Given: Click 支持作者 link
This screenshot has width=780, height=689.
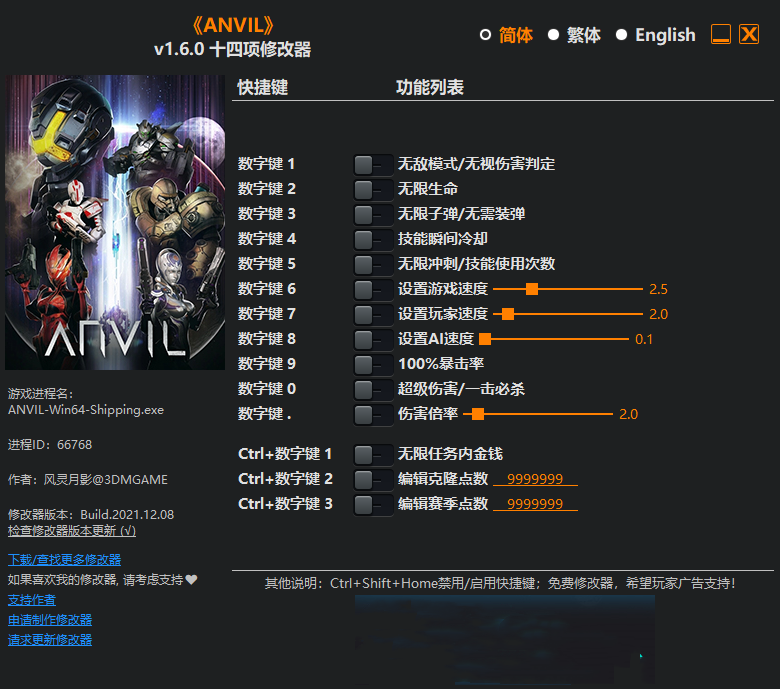Looking at the screenshot, I should [32, 600].
